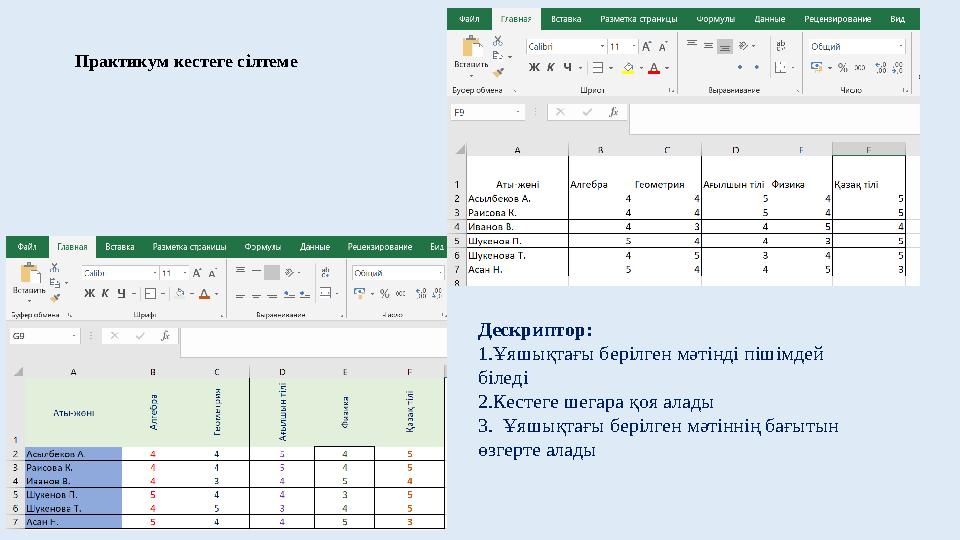Open Разметка страницы tab in upper-right Excel window

tap(639, 19)
